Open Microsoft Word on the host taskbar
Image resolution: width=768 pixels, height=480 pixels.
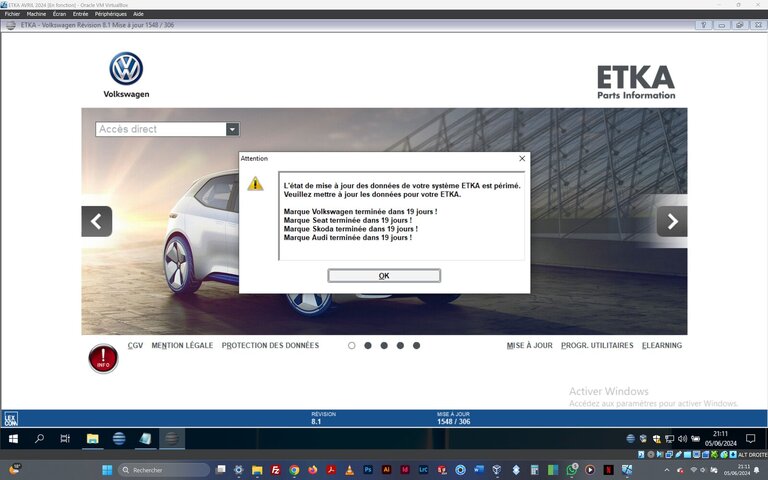(x=479, y=470)
